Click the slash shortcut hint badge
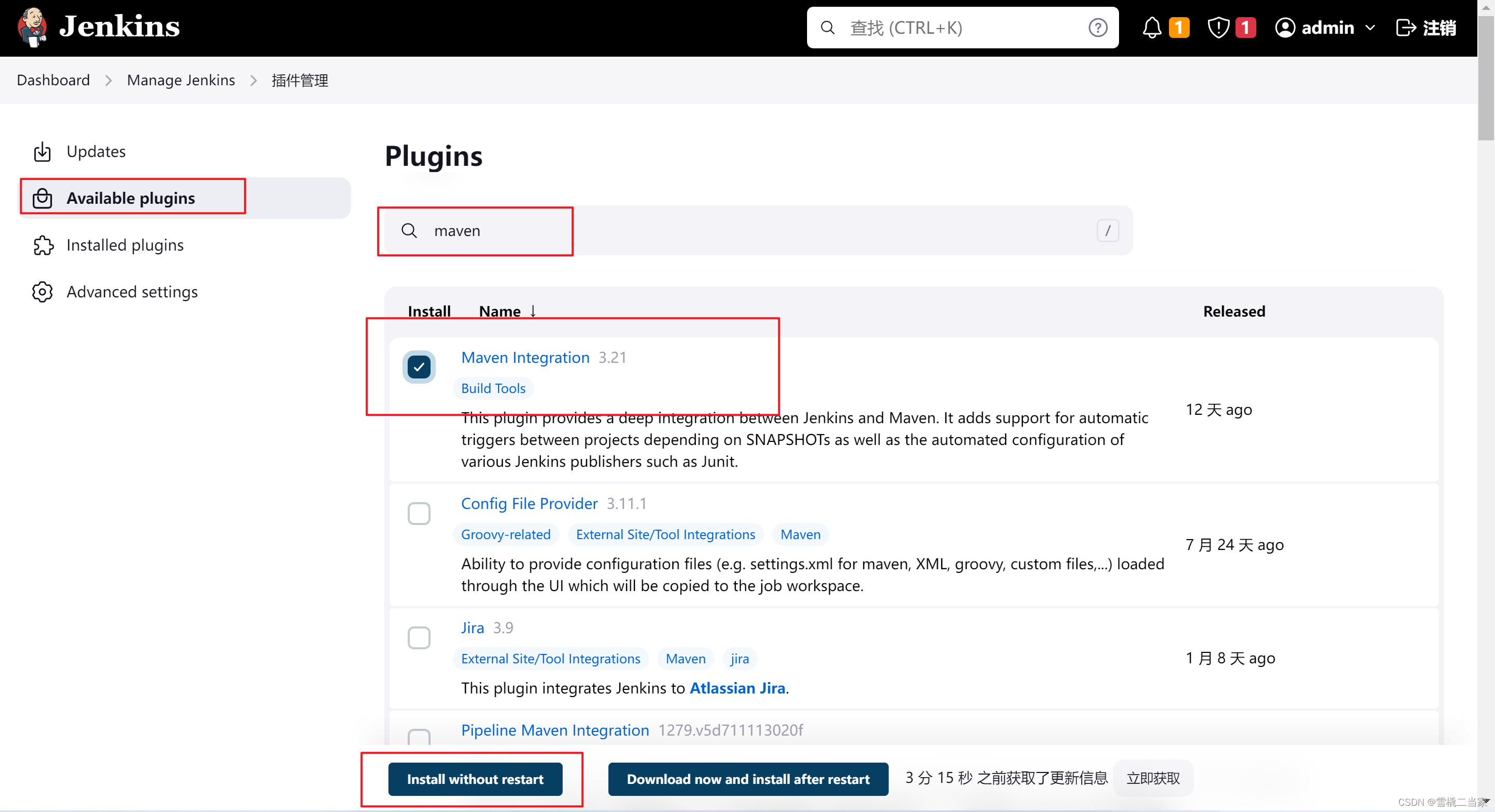 tap(1107, 231)
